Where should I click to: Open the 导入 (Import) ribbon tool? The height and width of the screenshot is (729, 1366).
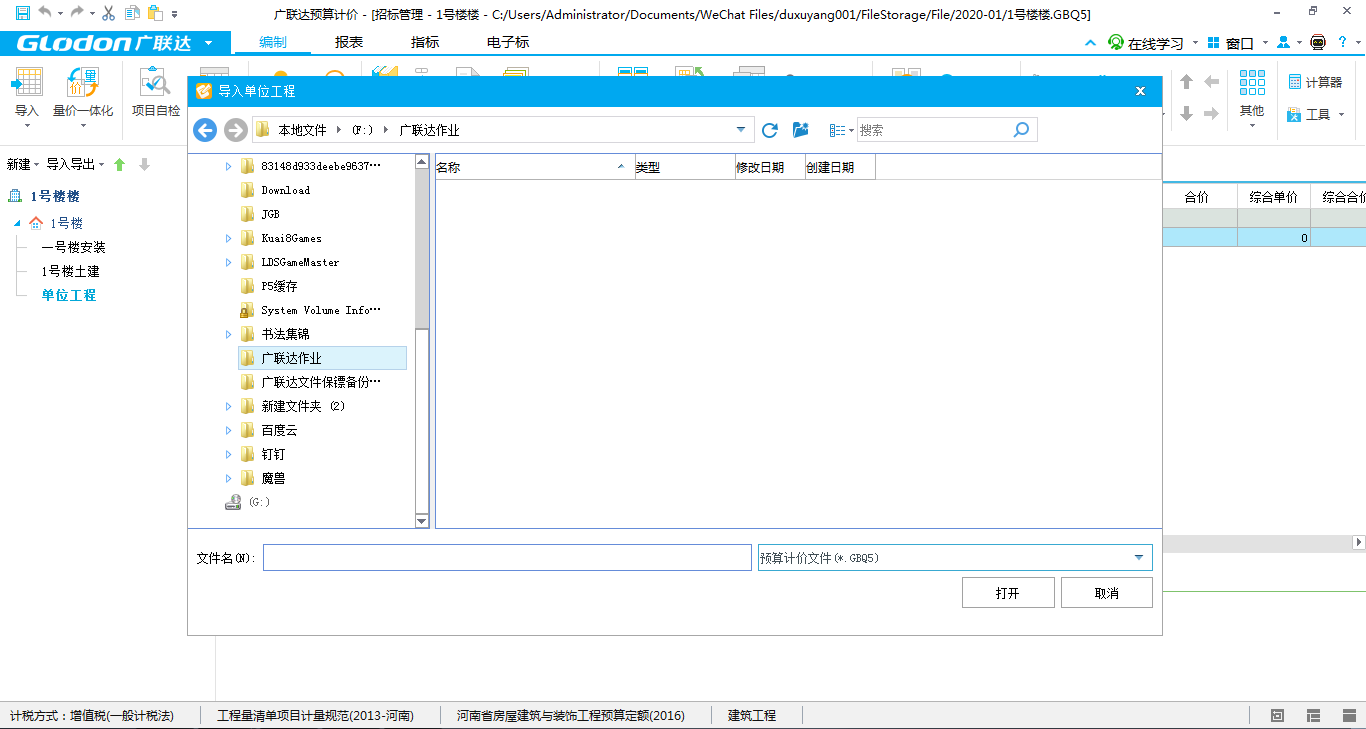27,96
